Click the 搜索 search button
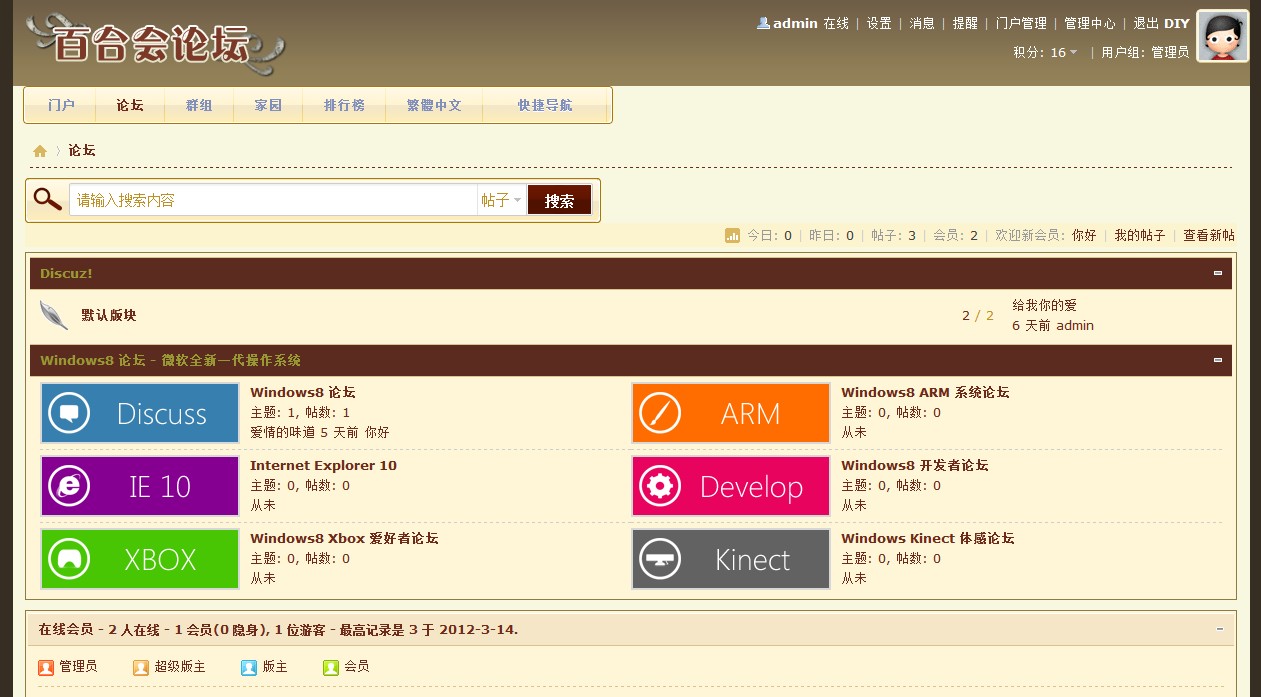Screen dimensions: 1261x697 pyautogui.click(x=560, y=200)
